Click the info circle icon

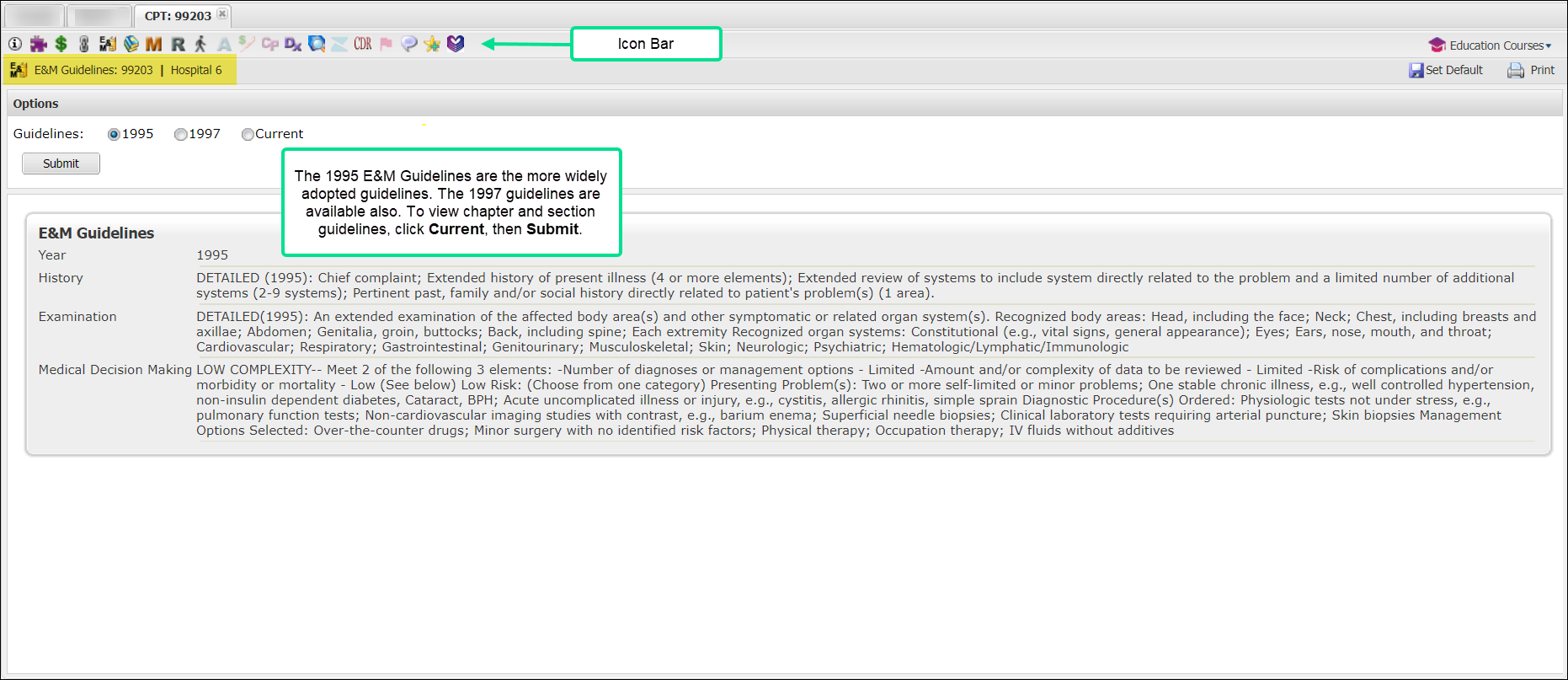click(x=15, y=44)
